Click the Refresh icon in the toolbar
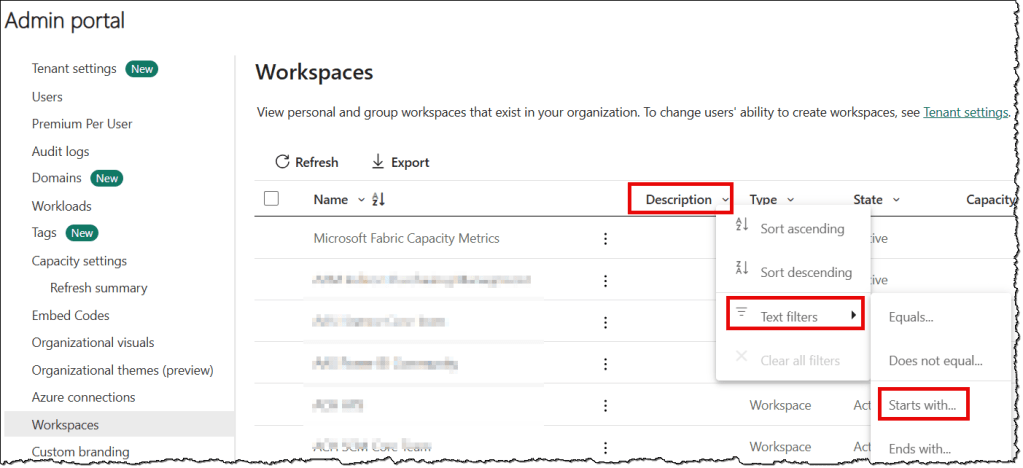 tap(282, 162)
